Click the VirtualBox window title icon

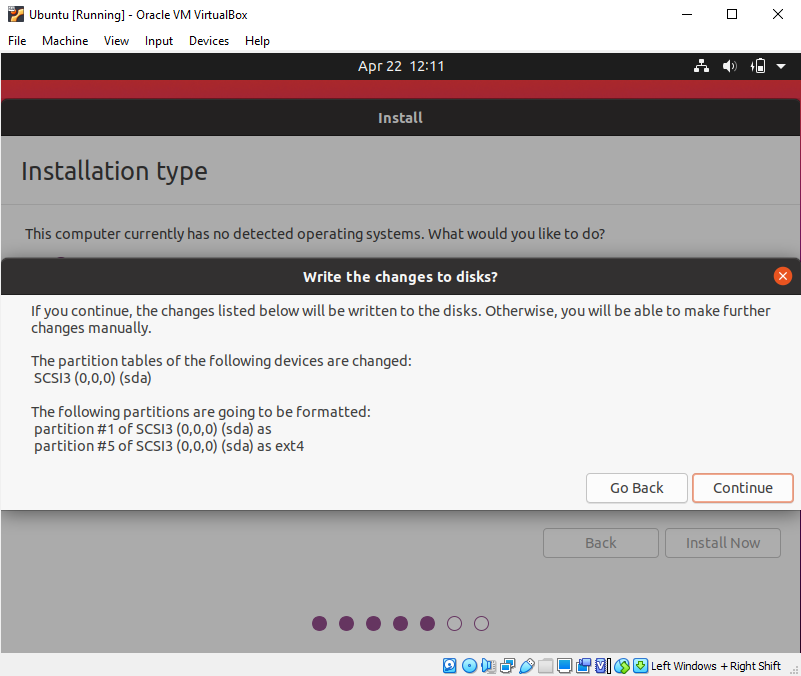point(16,14)
